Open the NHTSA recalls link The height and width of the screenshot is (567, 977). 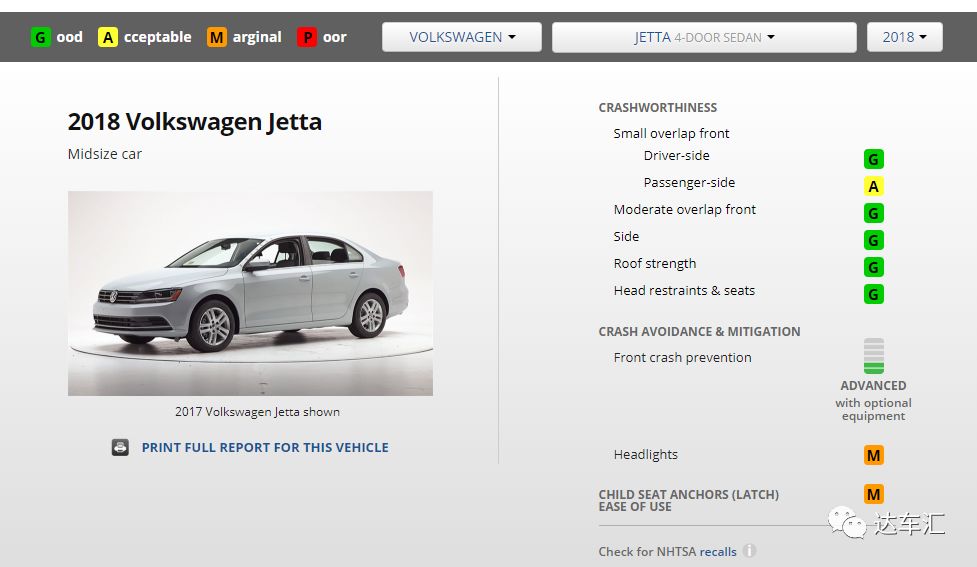[x=718, y=551]
